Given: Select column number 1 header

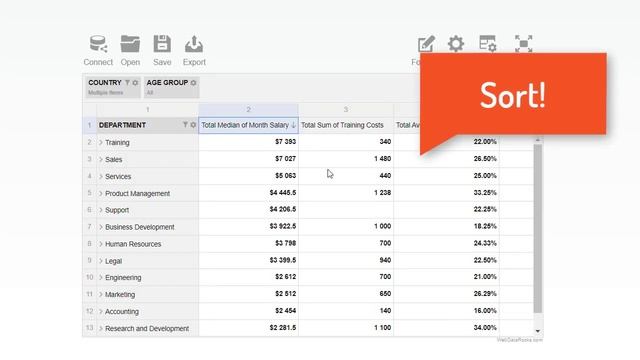Looking at the screenshot, I should tap(147, 110).
